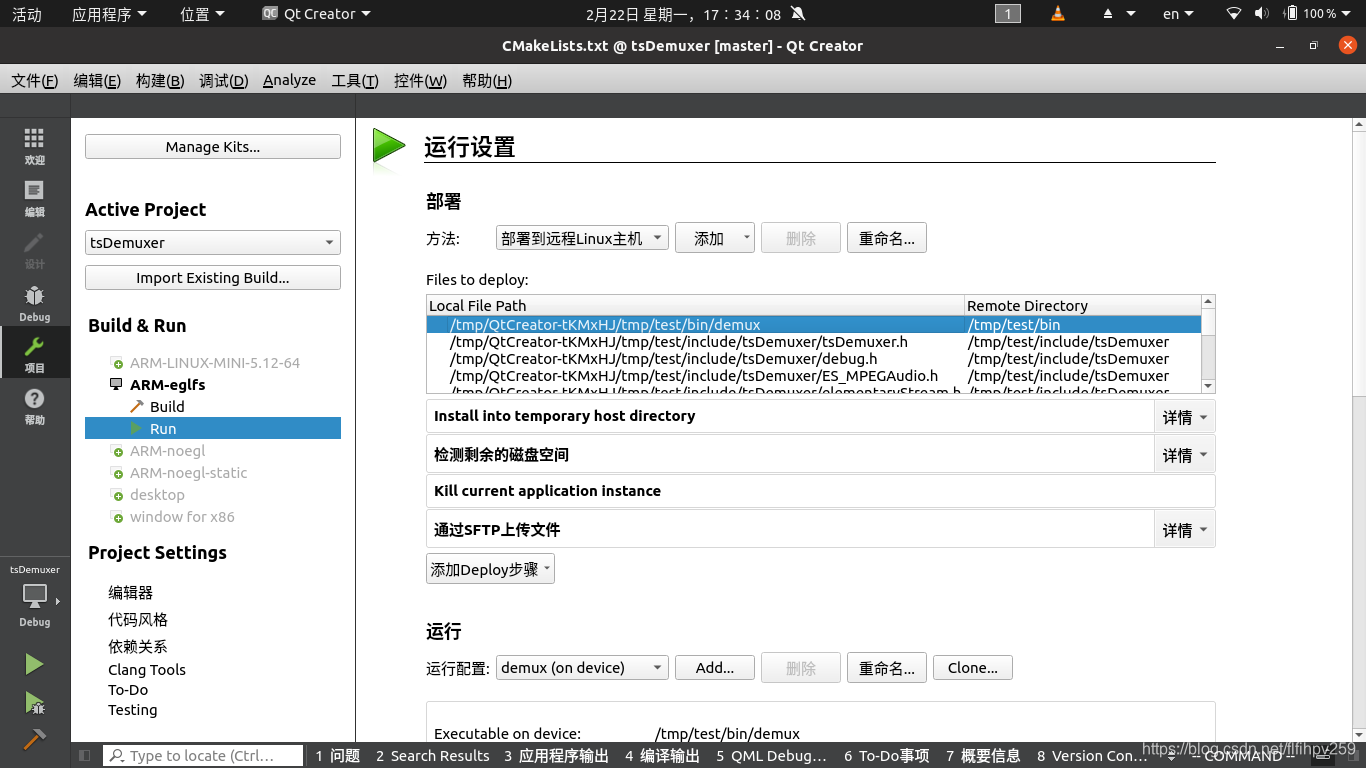Toggle the left sidebar visibility icon

click(84, 756)
